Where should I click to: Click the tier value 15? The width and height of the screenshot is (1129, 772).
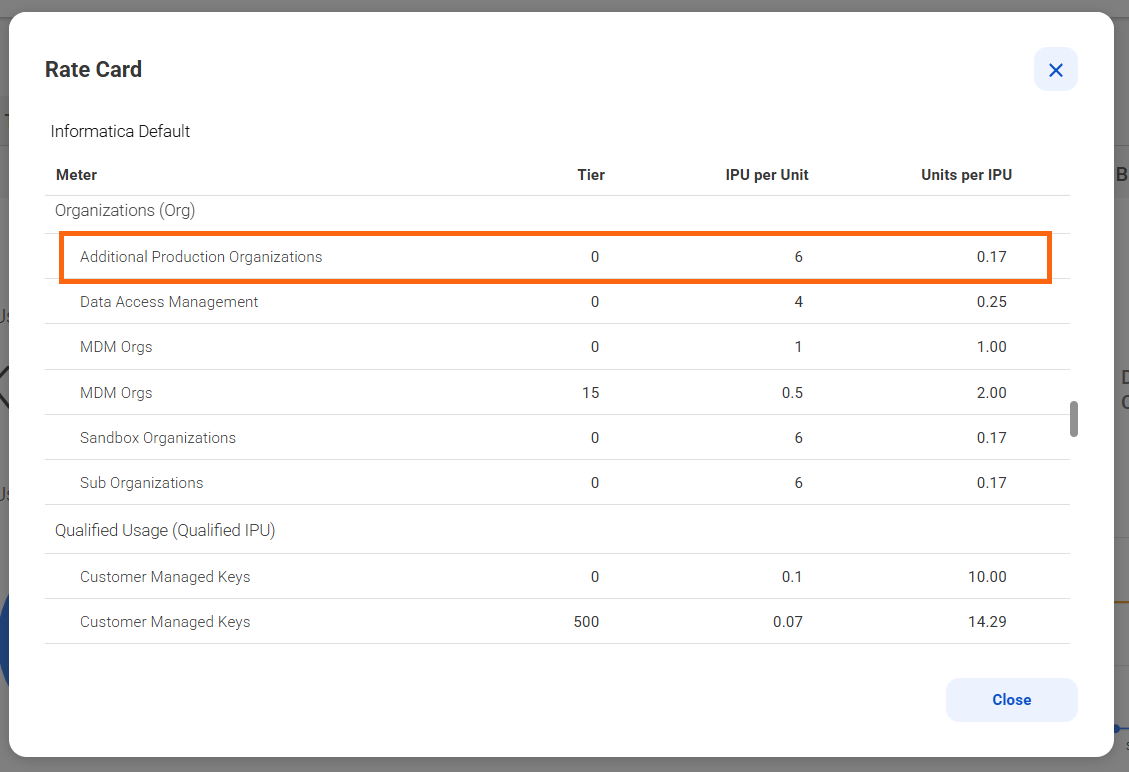click(590, 392)
